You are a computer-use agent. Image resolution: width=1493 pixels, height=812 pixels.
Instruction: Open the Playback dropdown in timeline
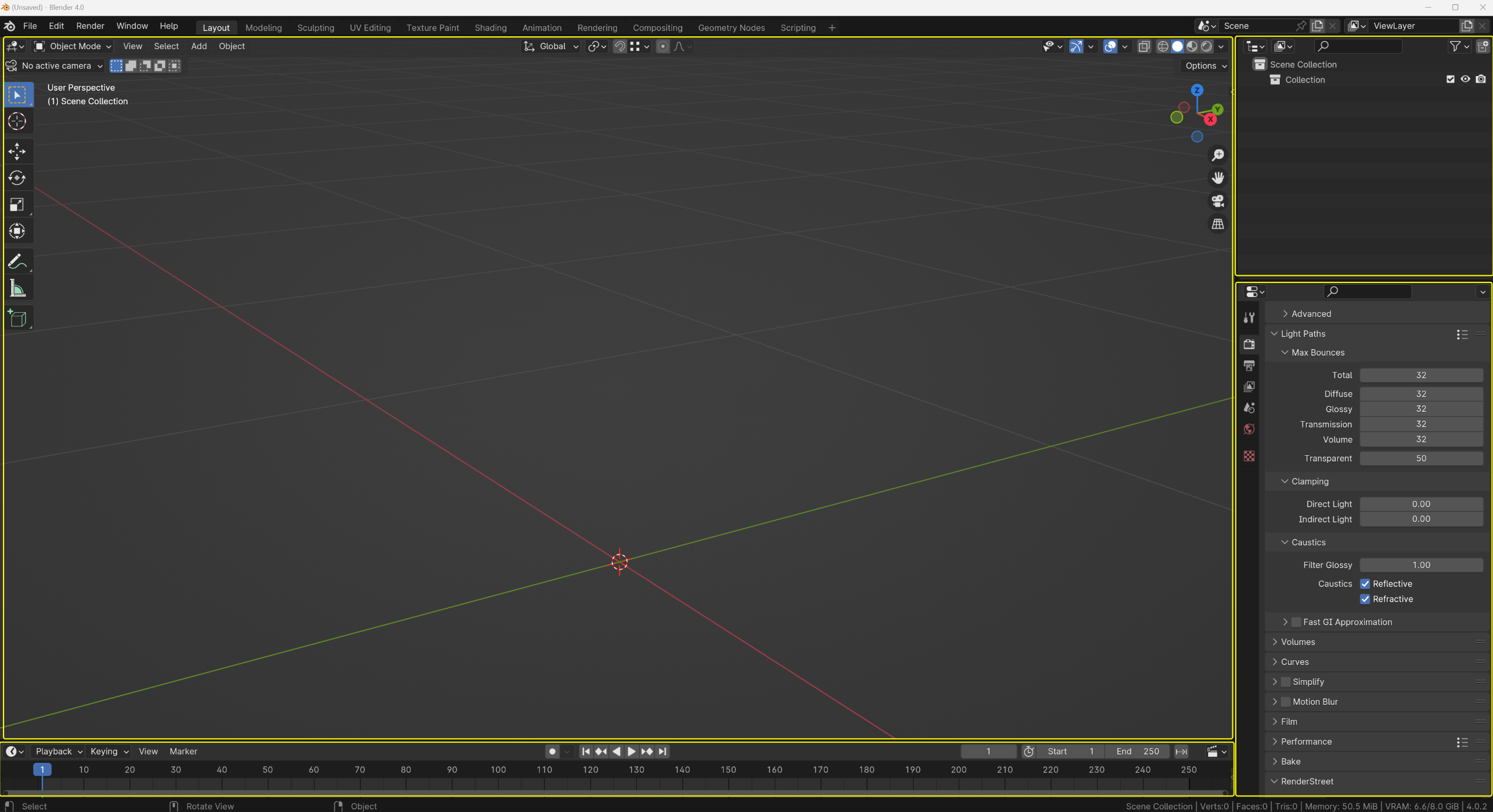(59, 751)
